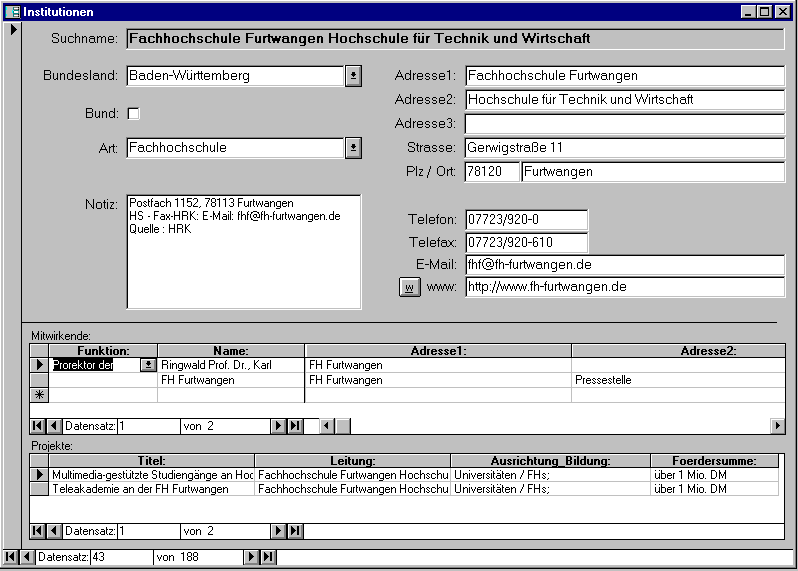Go to previous record in main form navigation
The width and height of the screenshot is (798, 571).
[x=27, y=557]
